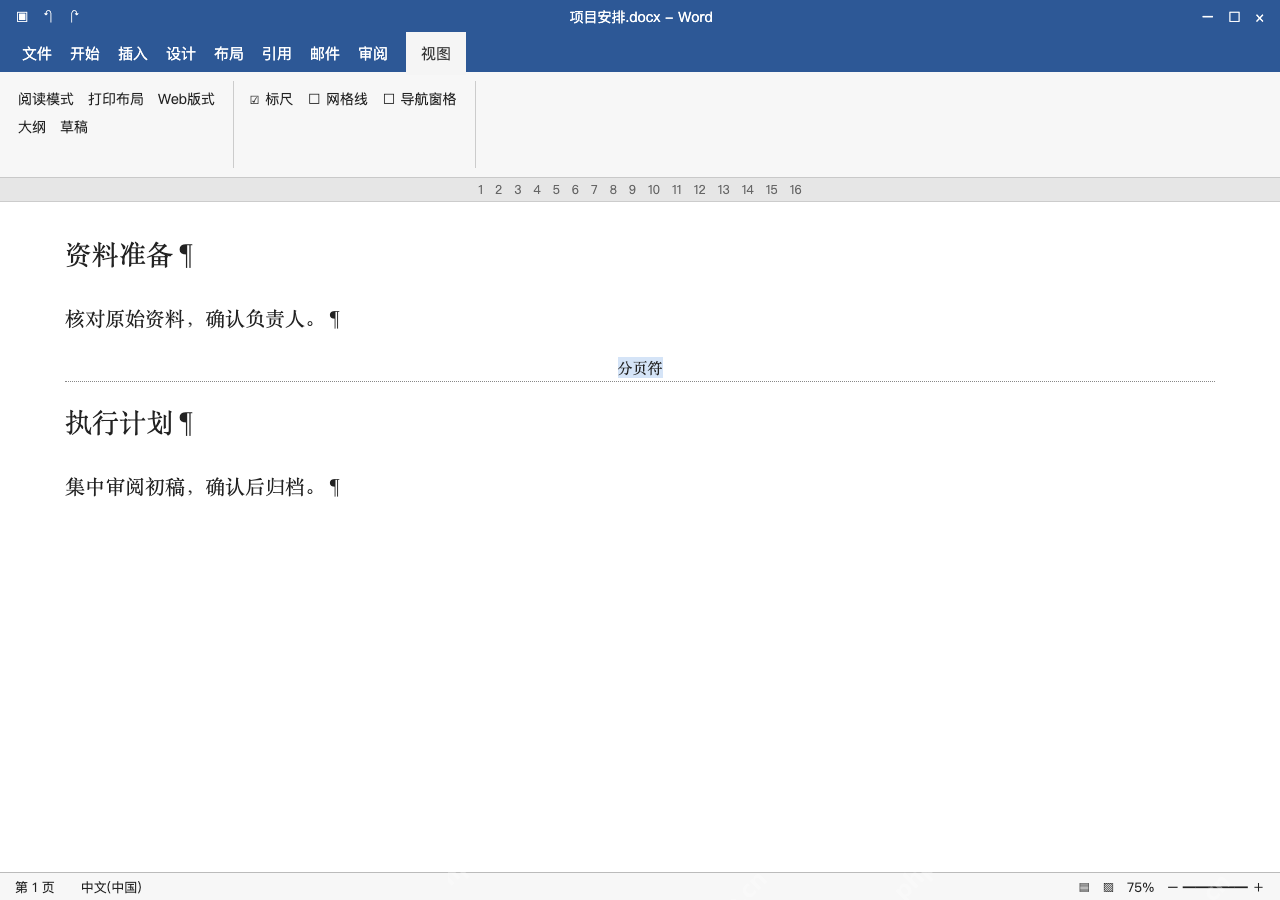Click the heading 资料准备
Image resolution: width=1280 pixels, height=900 pixels.
point(119,255)
